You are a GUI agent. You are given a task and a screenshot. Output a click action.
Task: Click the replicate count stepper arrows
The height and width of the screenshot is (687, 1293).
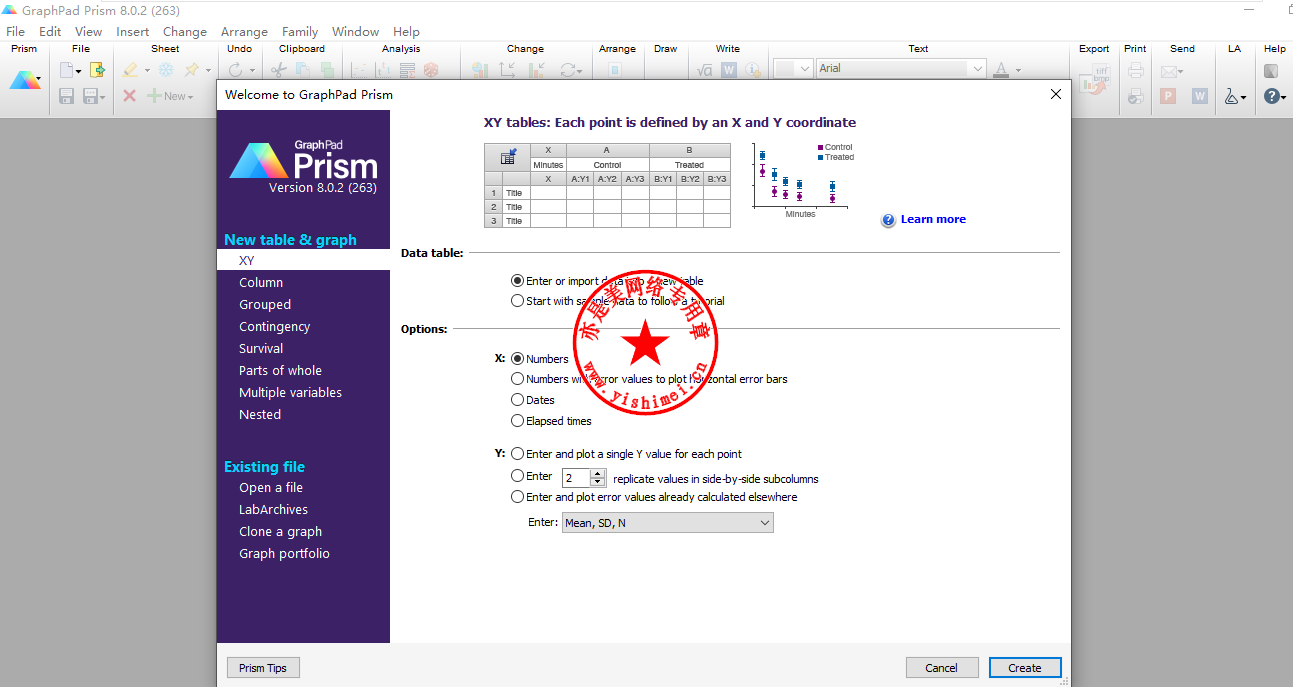click(x=598, y=478)
